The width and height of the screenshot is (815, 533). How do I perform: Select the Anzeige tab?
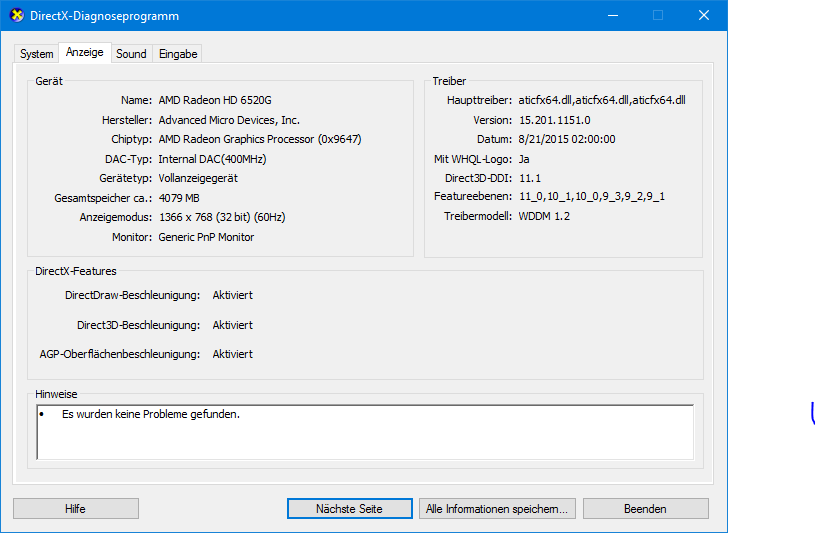[85, 53]
